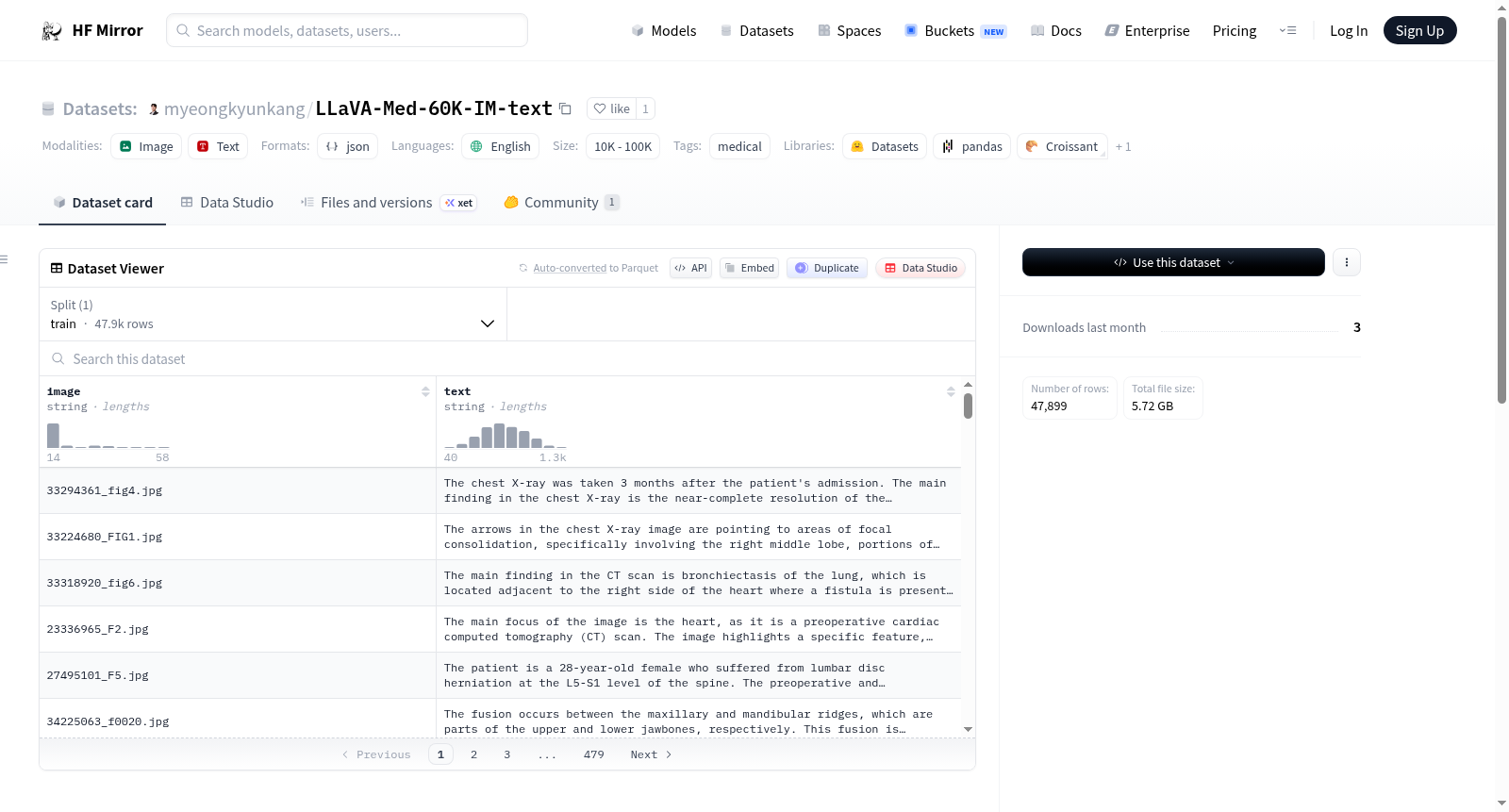
Task: Click the Log In link
Action: pos(1349,31)
